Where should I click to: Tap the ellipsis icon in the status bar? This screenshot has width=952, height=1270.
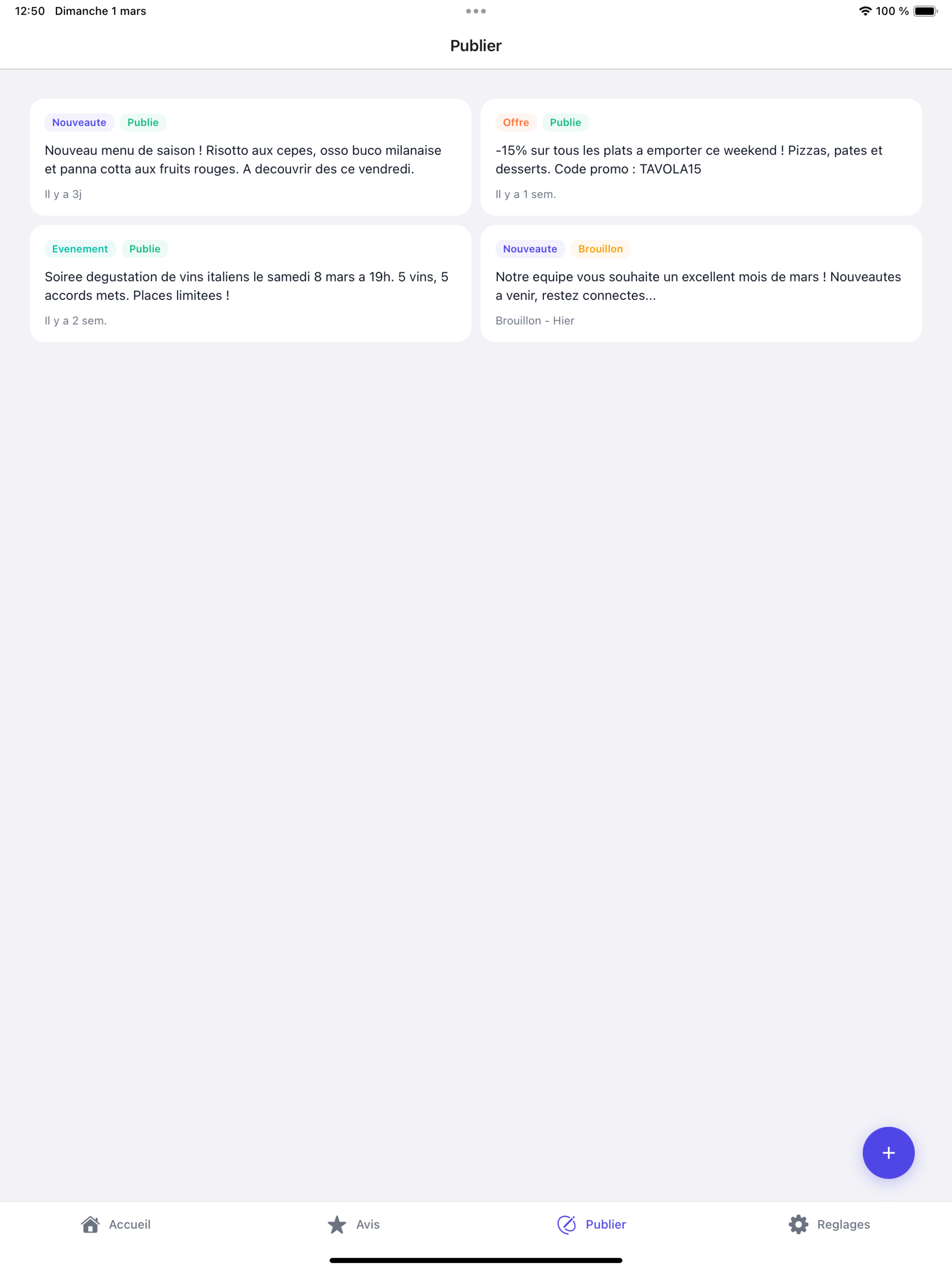pyautogui.click(x=476, y=10)
